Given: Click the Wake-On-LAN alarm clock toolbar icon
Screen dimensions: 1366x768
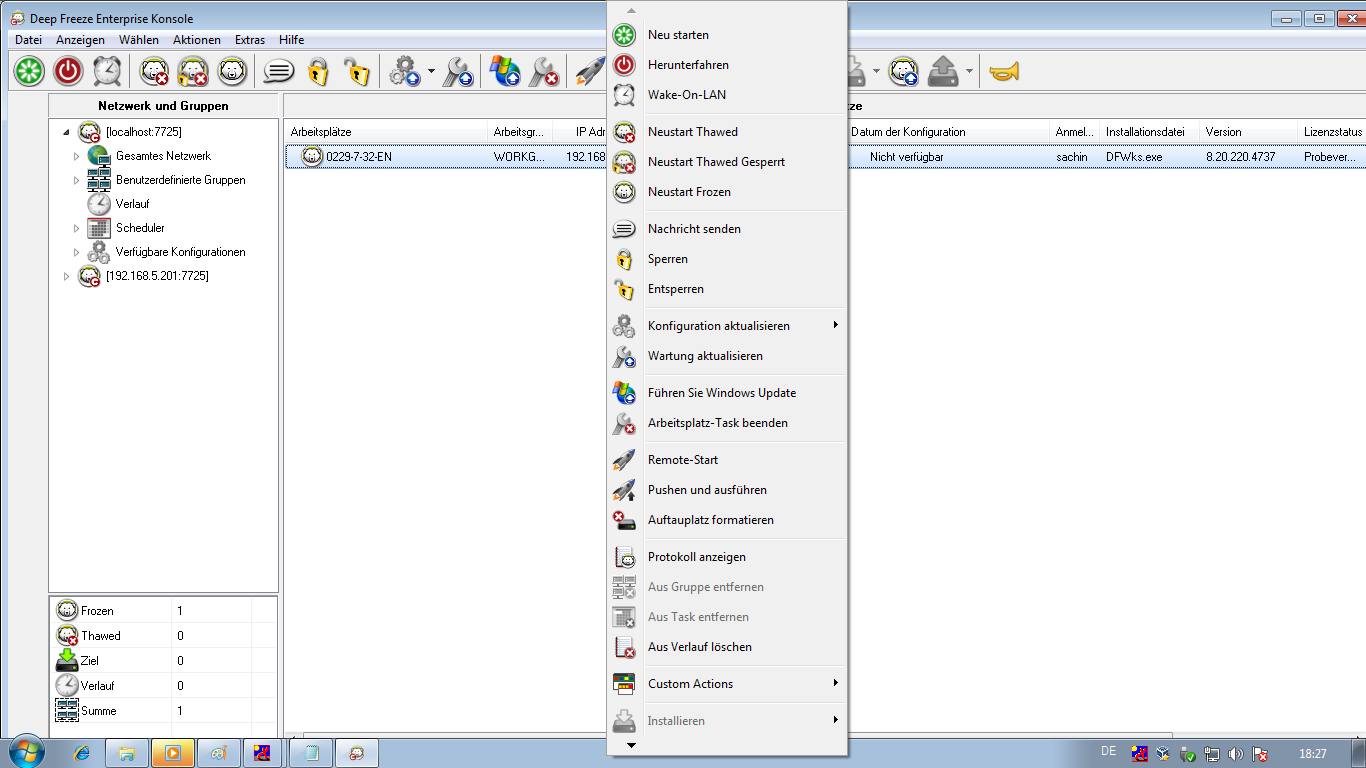Looking at the screenshot, I should 107,71.
